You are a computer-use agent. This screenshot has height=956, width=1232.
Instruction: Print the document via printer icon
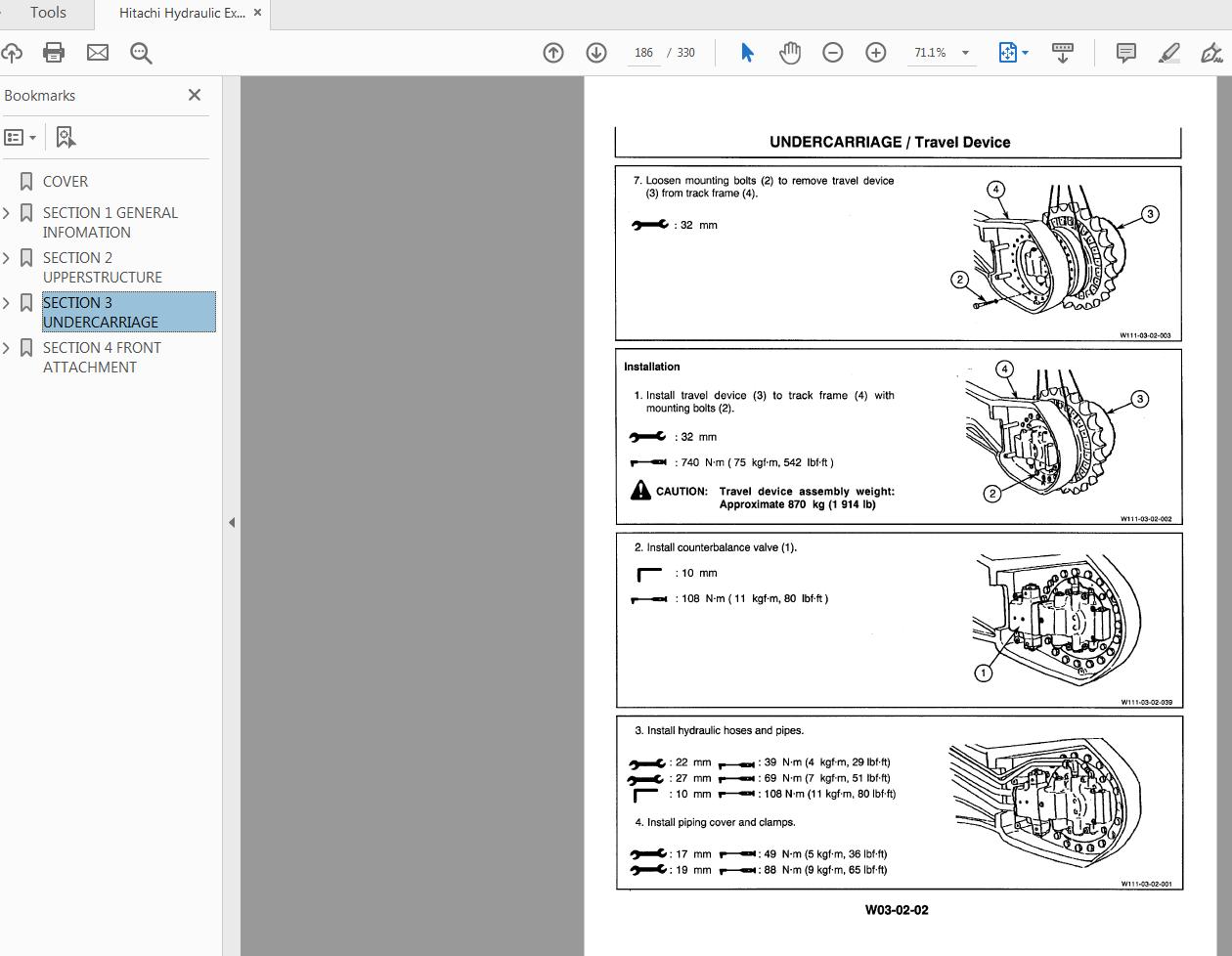53,53
